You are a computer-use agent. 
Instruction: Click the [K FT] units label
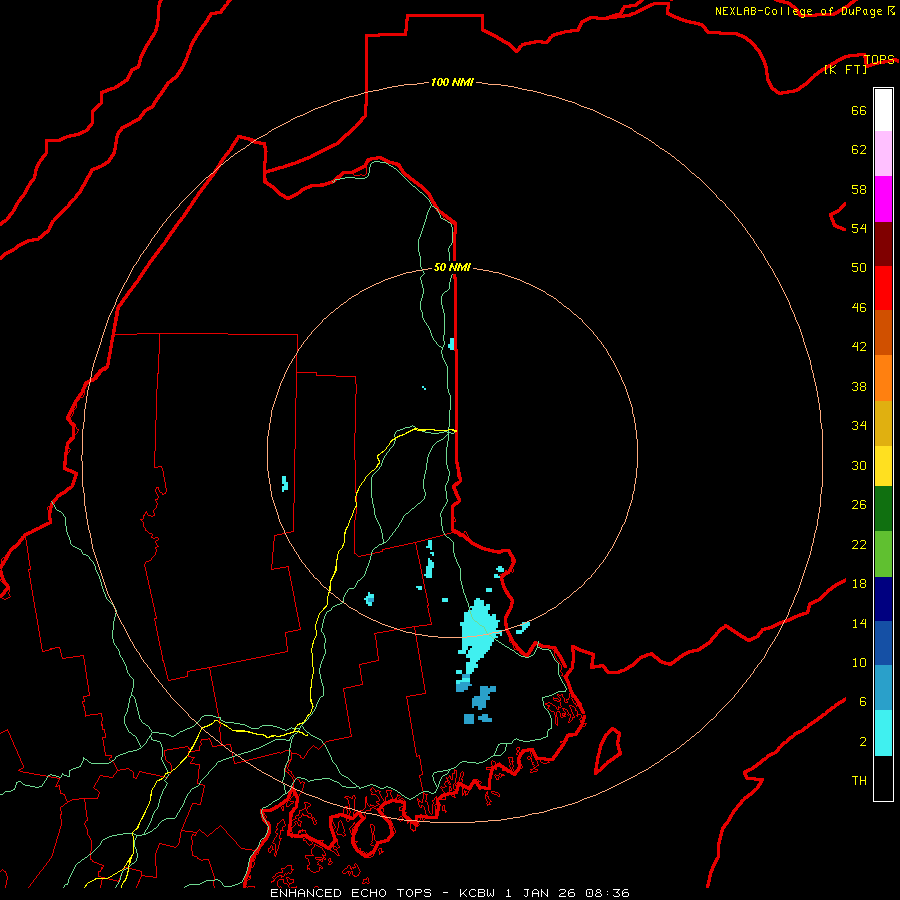(845, 69)
